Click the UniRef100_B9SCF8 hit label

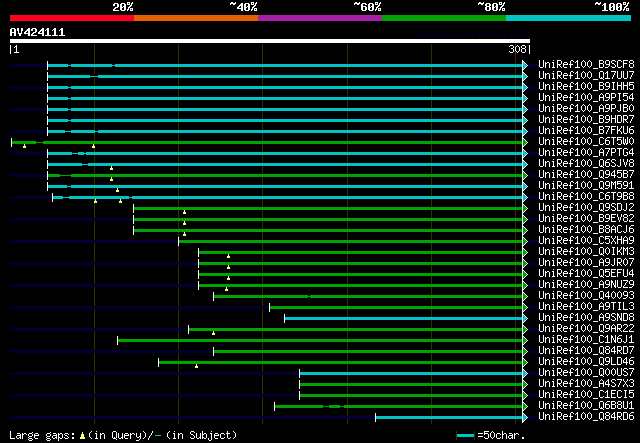(x=586, y=64)
